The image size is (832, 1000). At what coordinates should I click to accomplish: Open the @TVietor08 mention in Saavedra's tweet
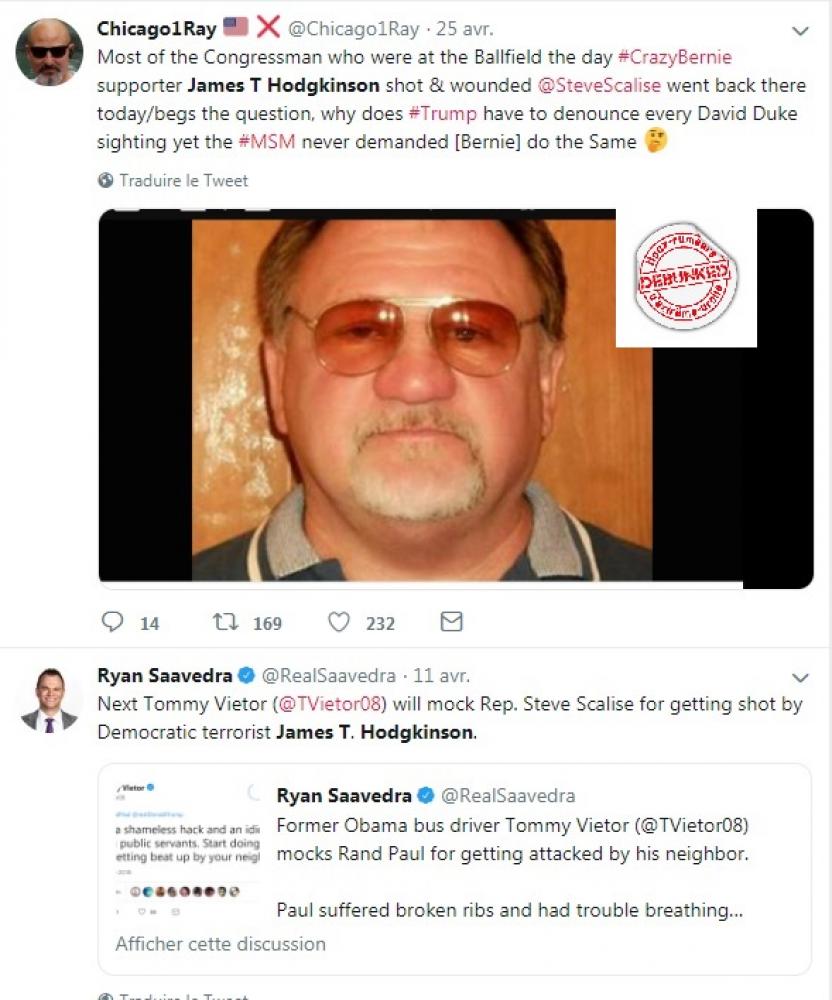[333, 704]
